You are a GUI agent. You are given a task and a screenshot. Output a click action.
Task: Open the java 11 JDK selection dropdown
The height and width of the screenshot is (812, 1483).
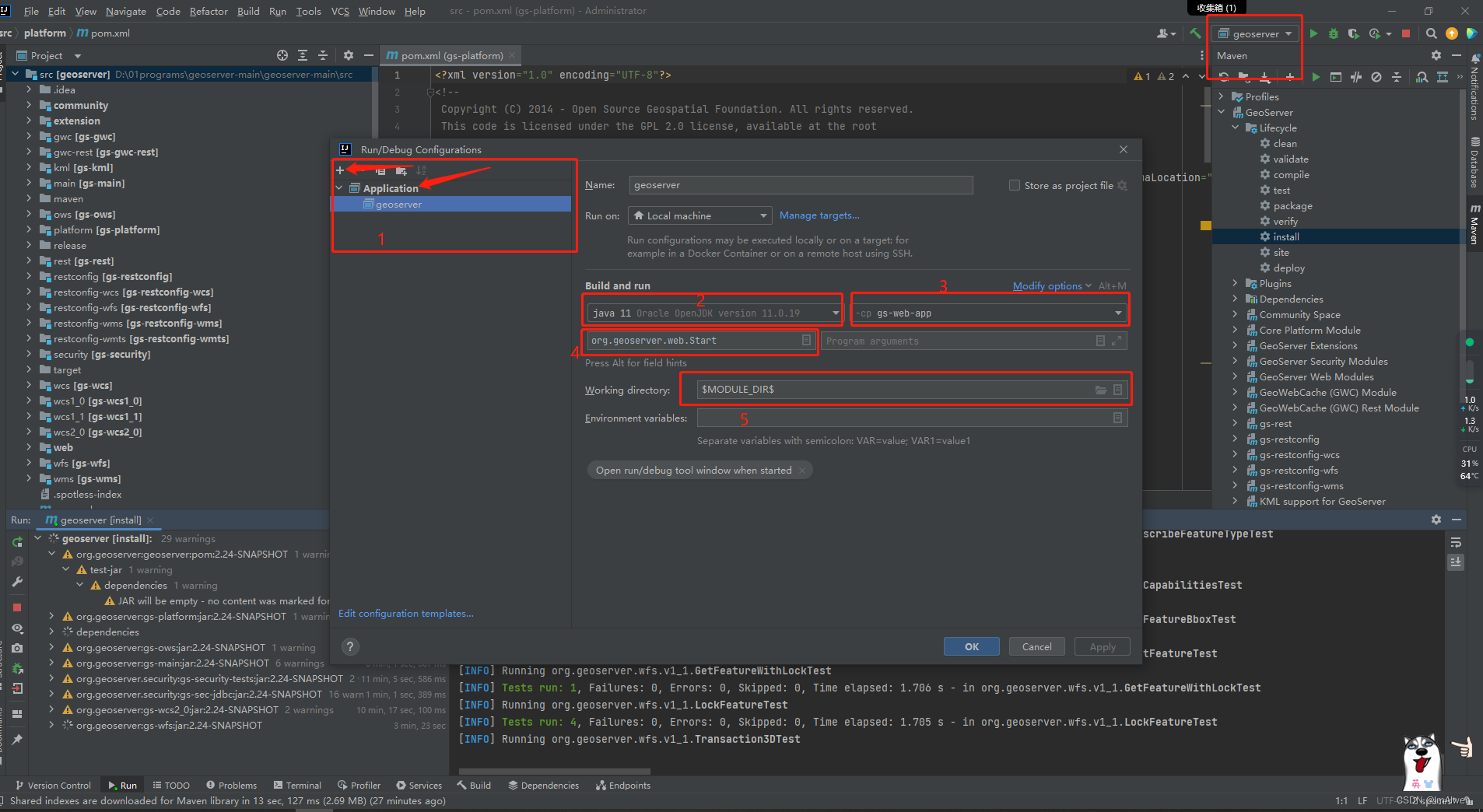coord(714,313)
